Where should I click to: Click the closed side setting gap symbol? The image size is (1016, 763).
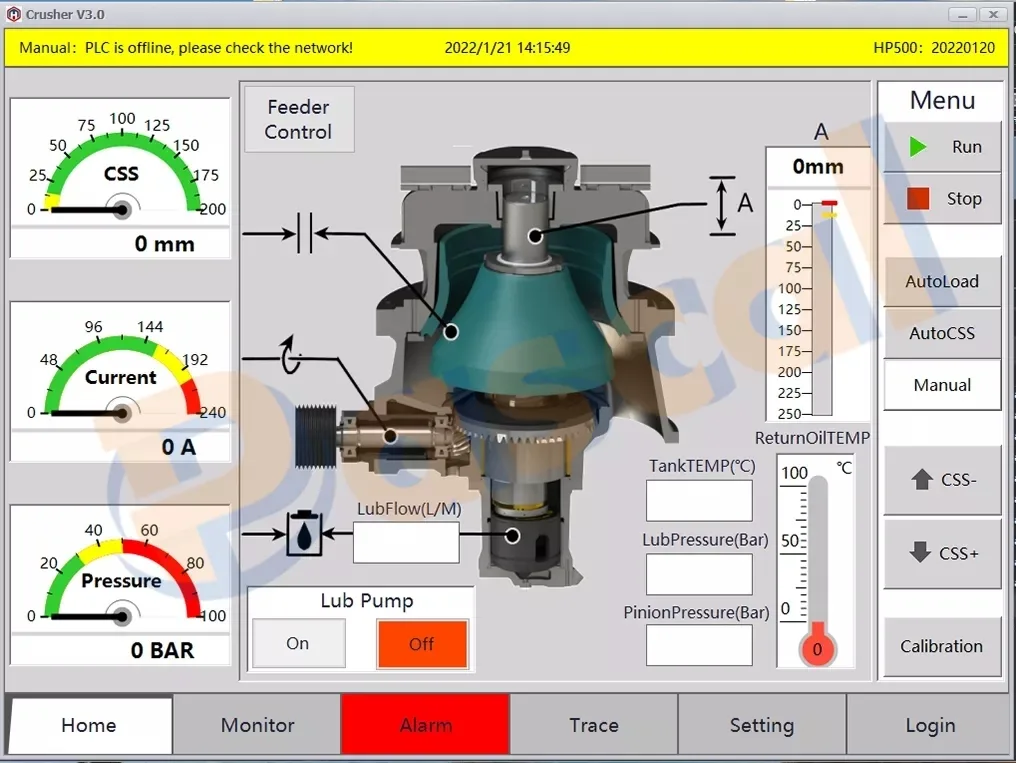pos(305,233)
